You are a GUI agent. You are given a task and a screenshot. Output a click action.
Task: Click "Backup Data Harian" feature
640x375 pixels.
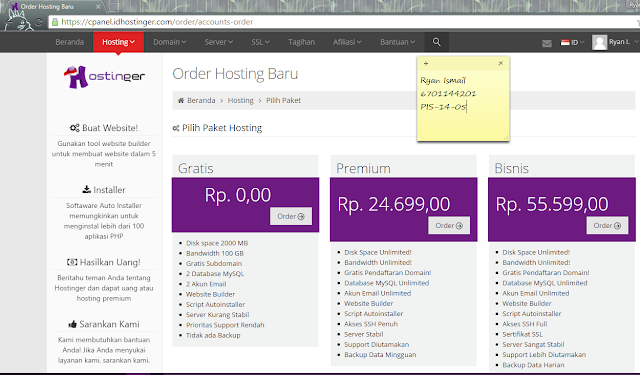[533, 365]
